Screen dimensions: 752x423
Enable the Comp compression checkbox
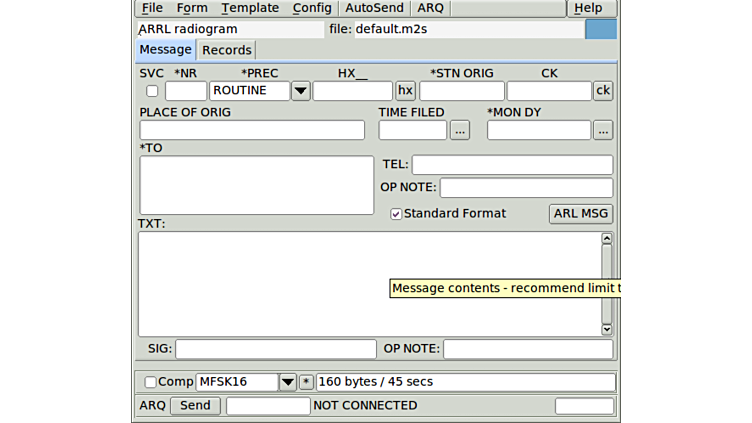(x=151, y=382)
